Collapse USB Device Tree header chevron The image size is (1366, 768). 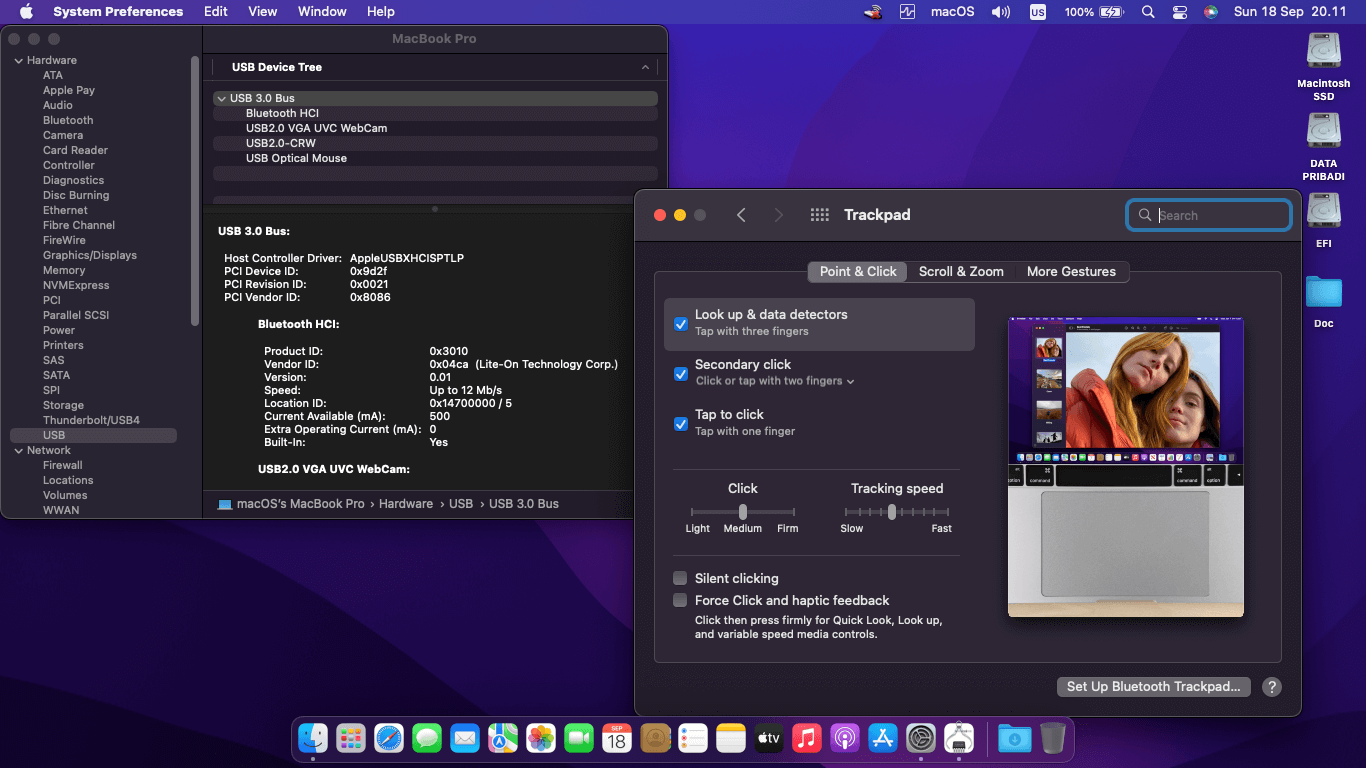pyautogui.click(x=645, y=67)
